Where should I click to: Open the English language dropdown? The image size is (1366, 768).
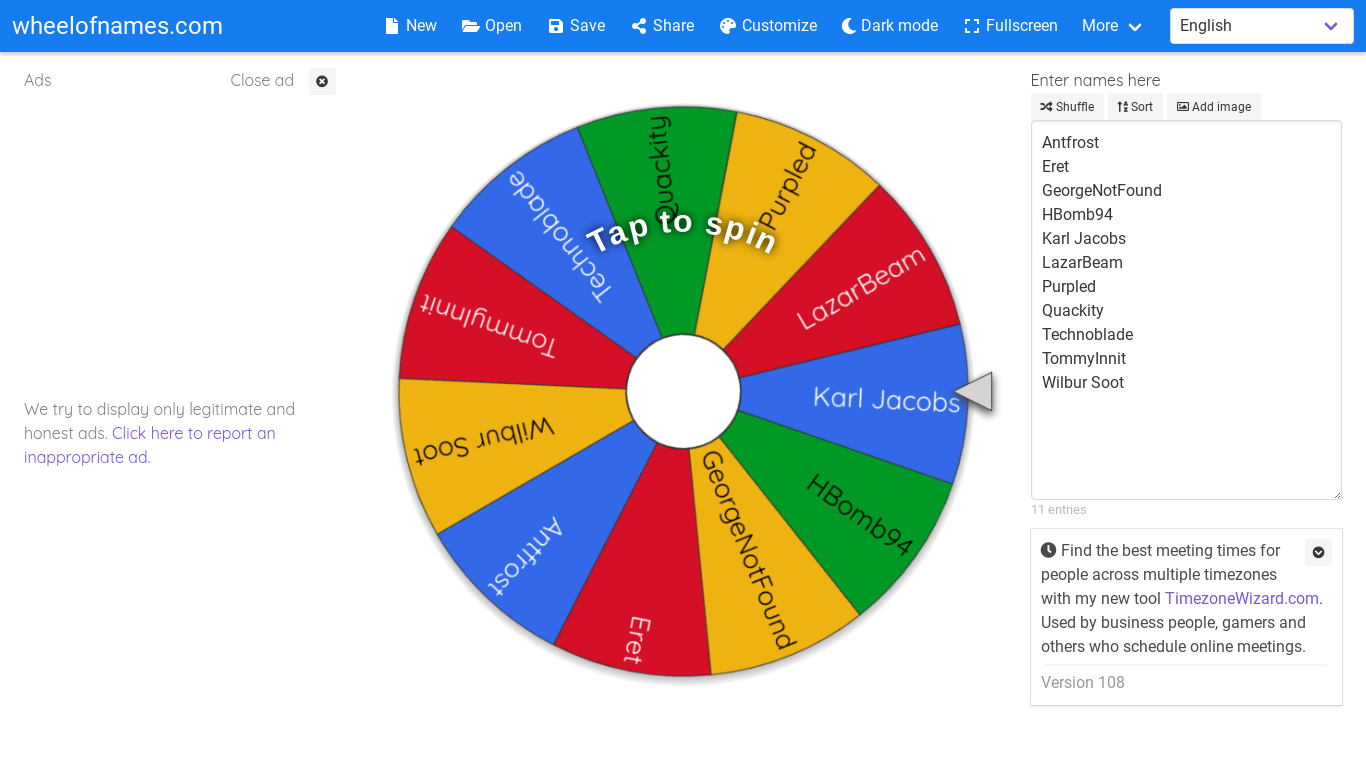point(1262,26)
